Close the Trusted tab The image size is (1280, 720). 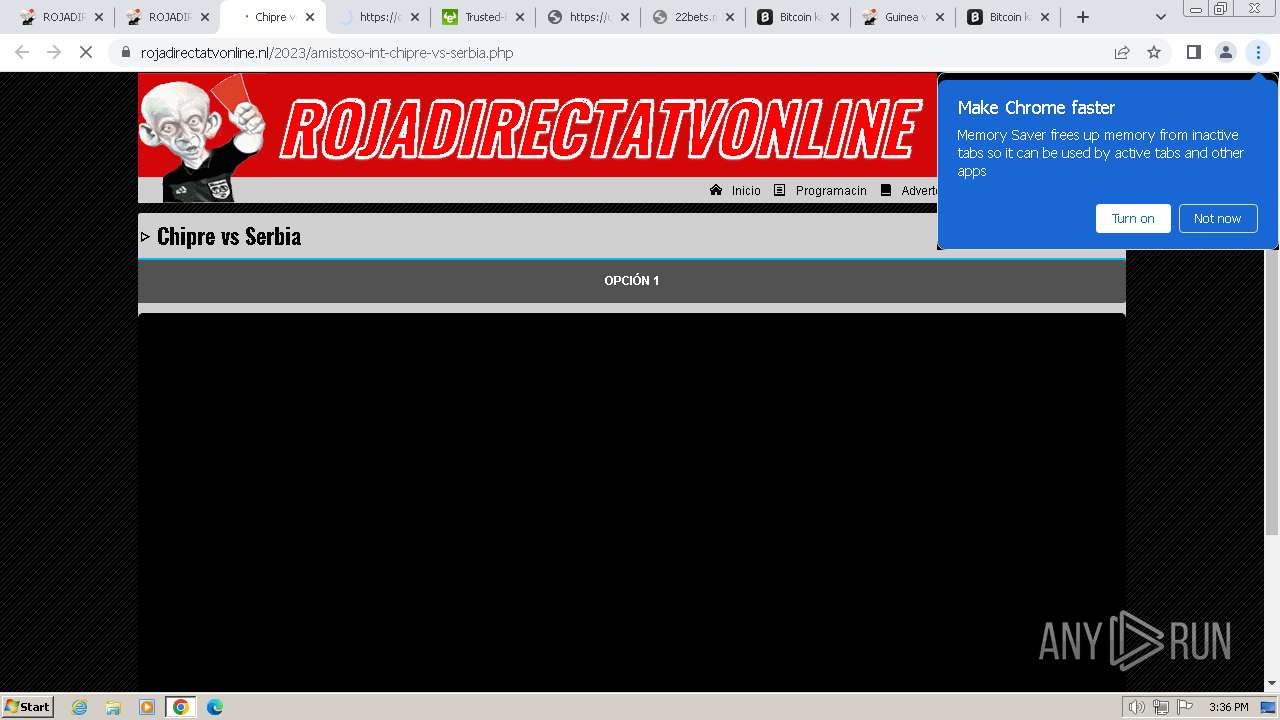(x=520, y=17)
